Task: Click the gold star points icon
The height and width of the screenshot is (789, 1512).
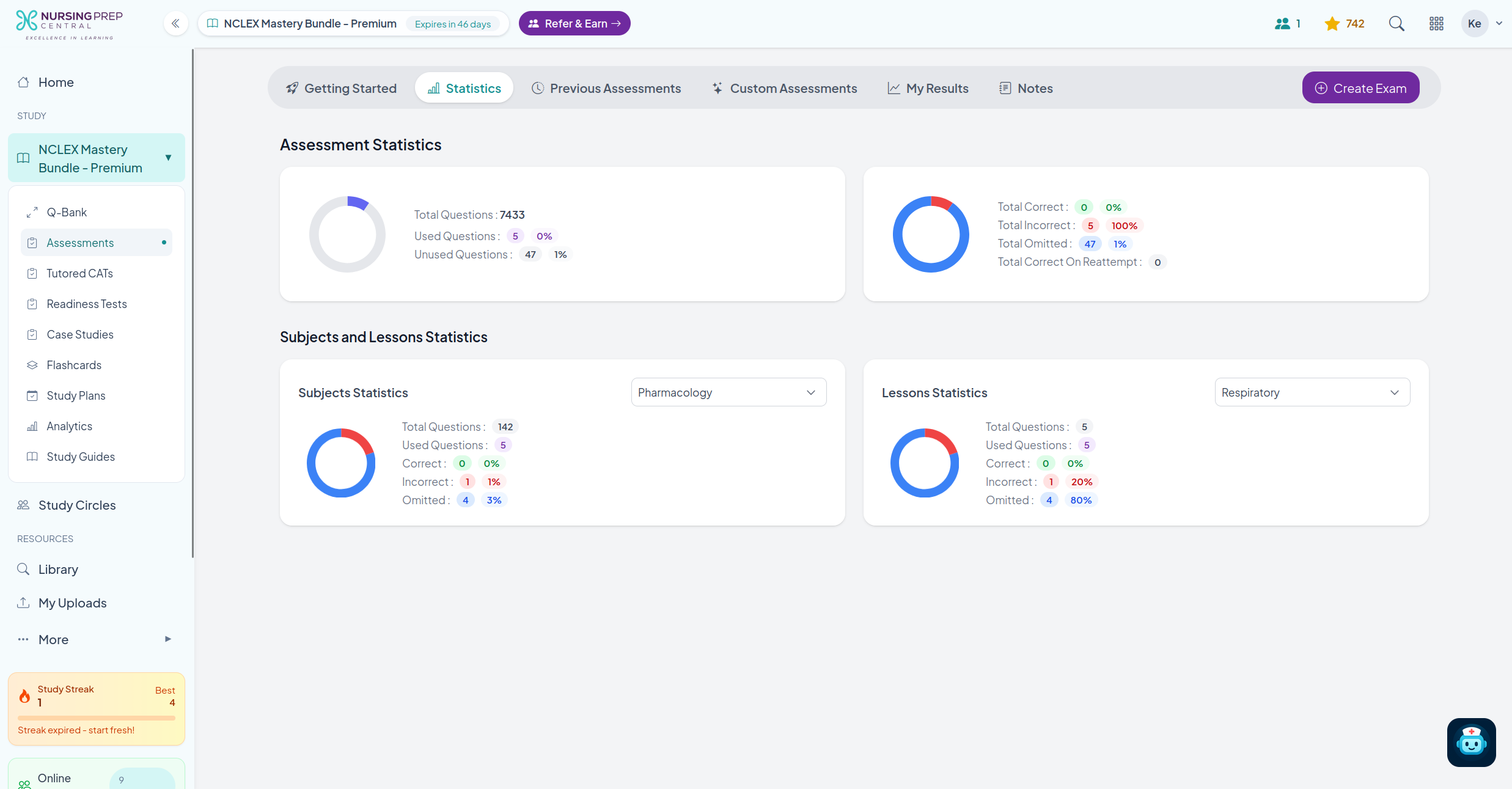Action: [1332, 24]
